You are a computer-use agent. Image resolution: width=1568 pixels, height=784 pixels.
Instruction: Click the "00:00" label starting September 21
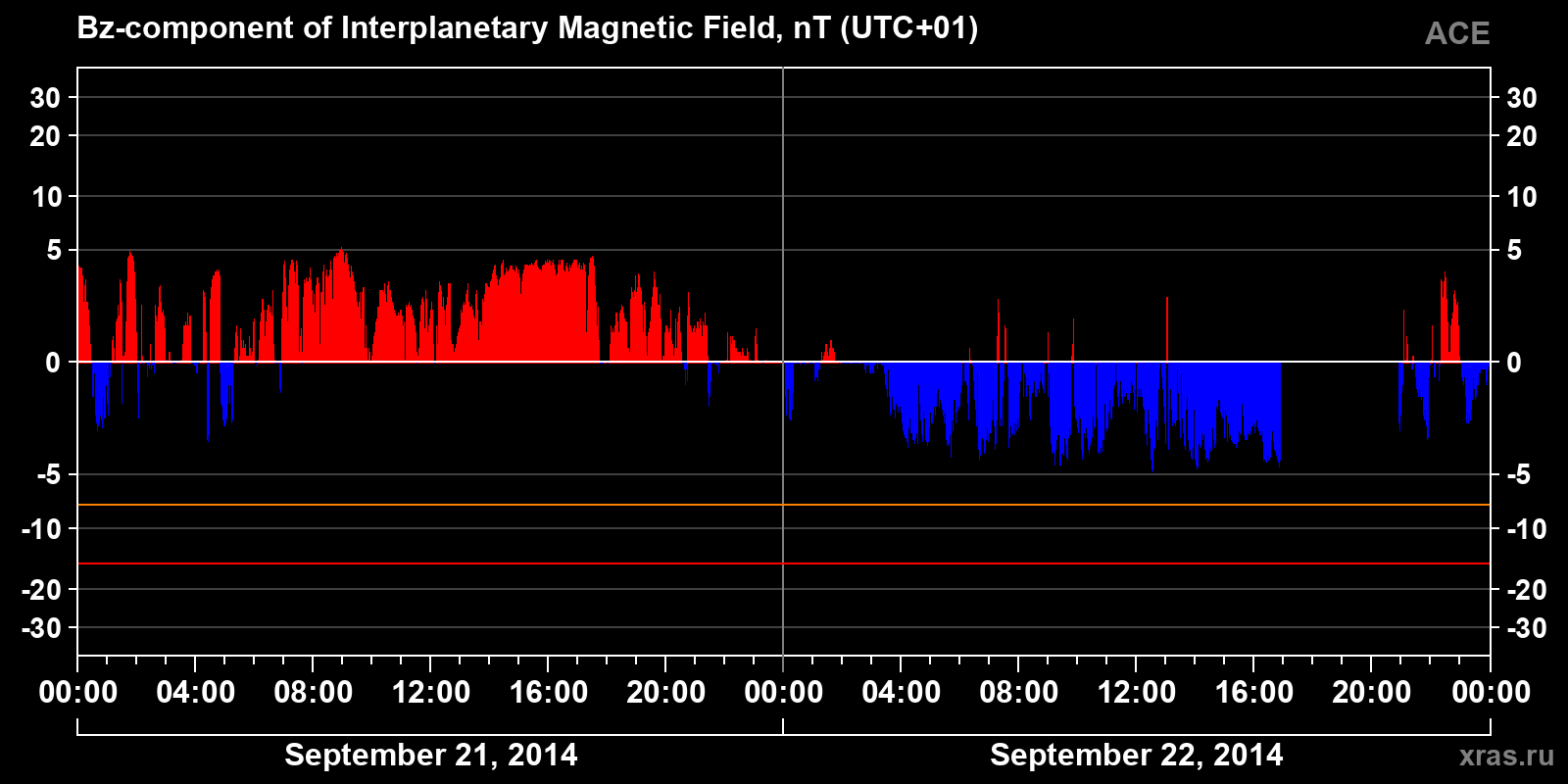click(78, 692)
